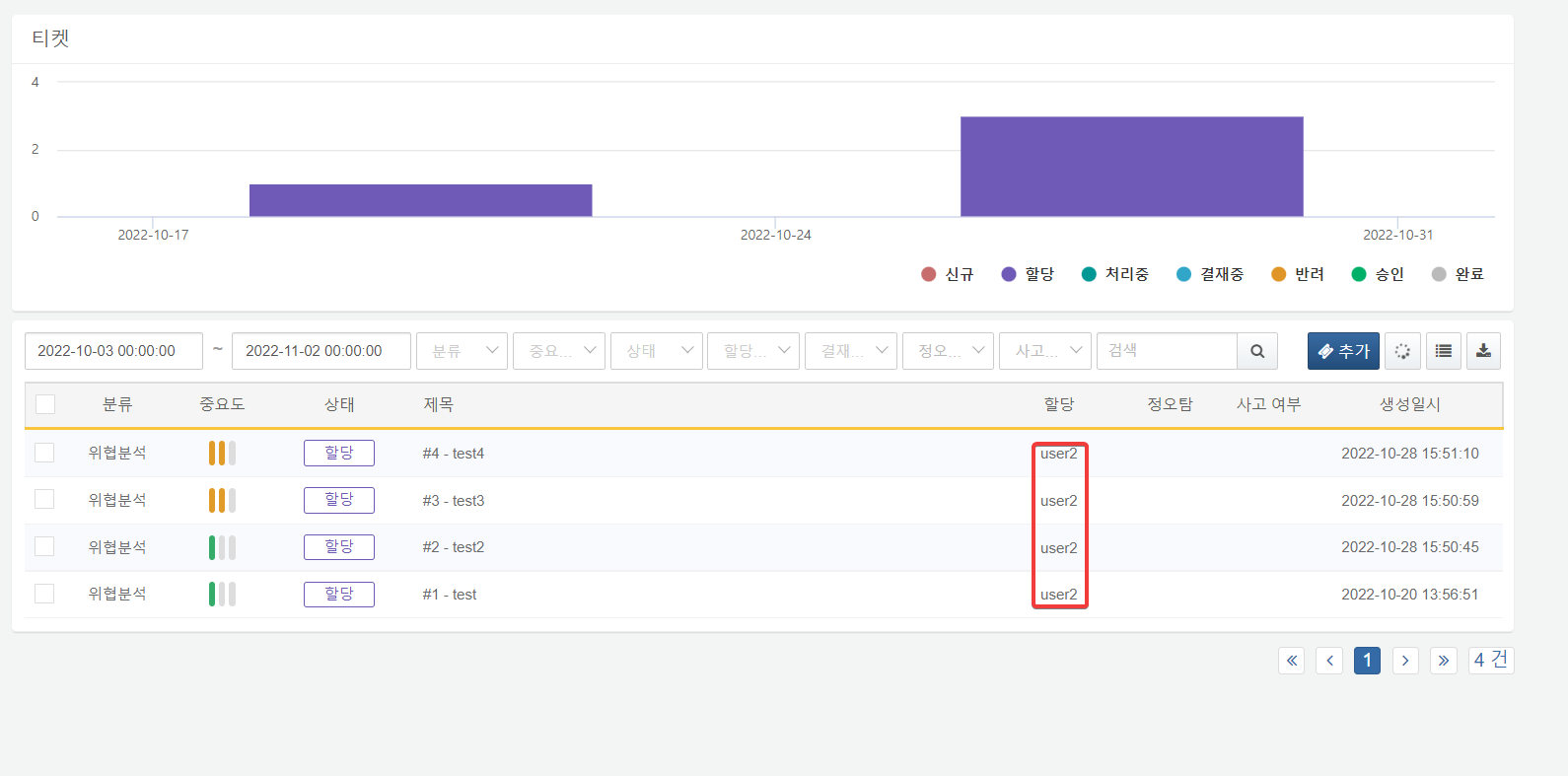Click importance level icon for #3 - test3

click(222, 501)
